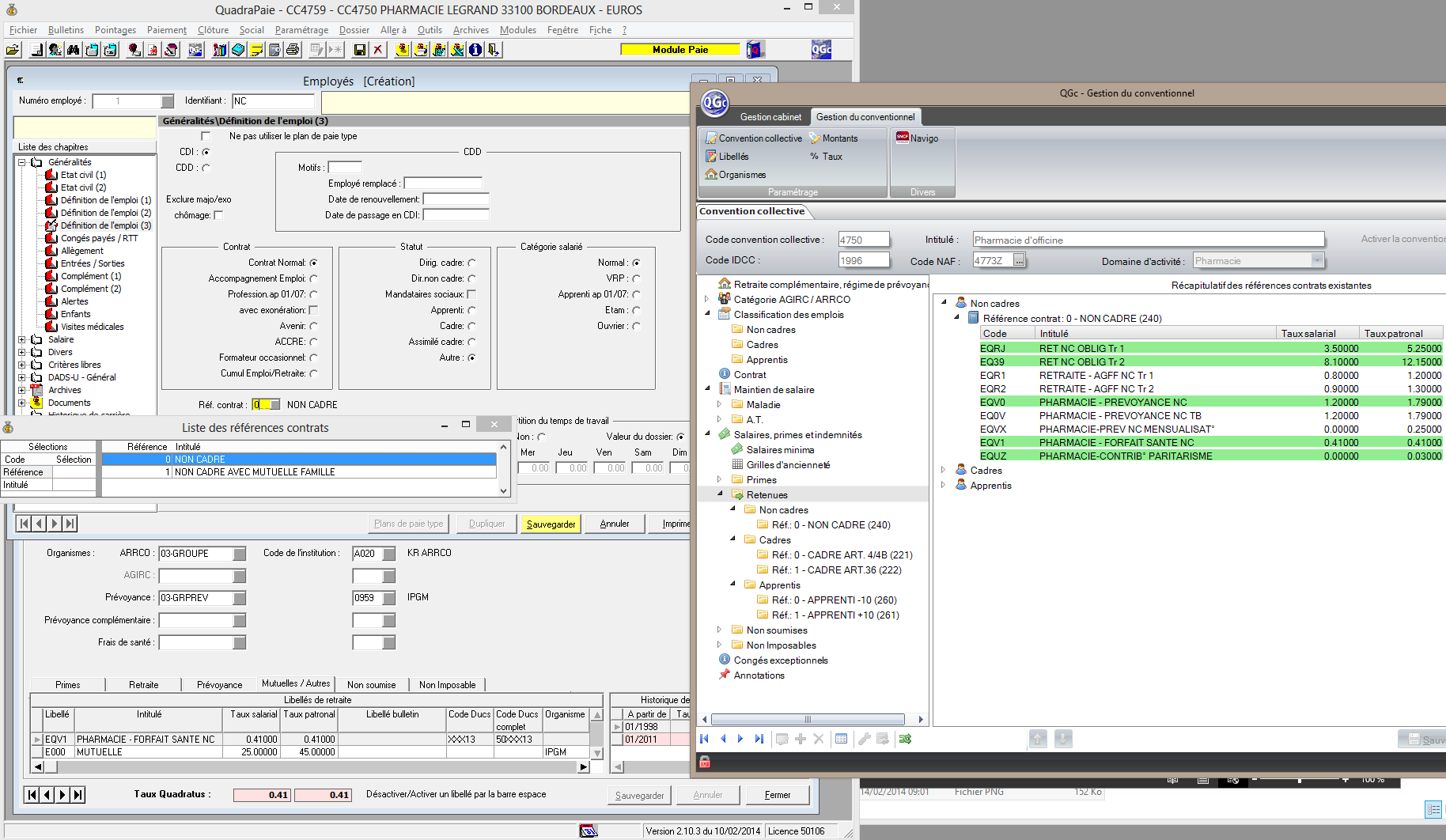Image resolution: width=1446 pixels, height=840 pixels.
Task: Click the yellow note icon in the toolbar
Action: click(x=257, y=50)
